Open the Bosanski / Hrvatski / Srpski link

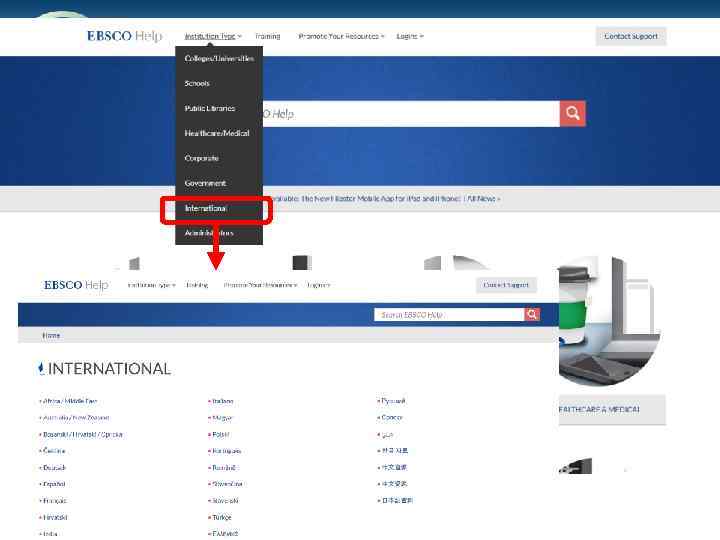point(83,434)
